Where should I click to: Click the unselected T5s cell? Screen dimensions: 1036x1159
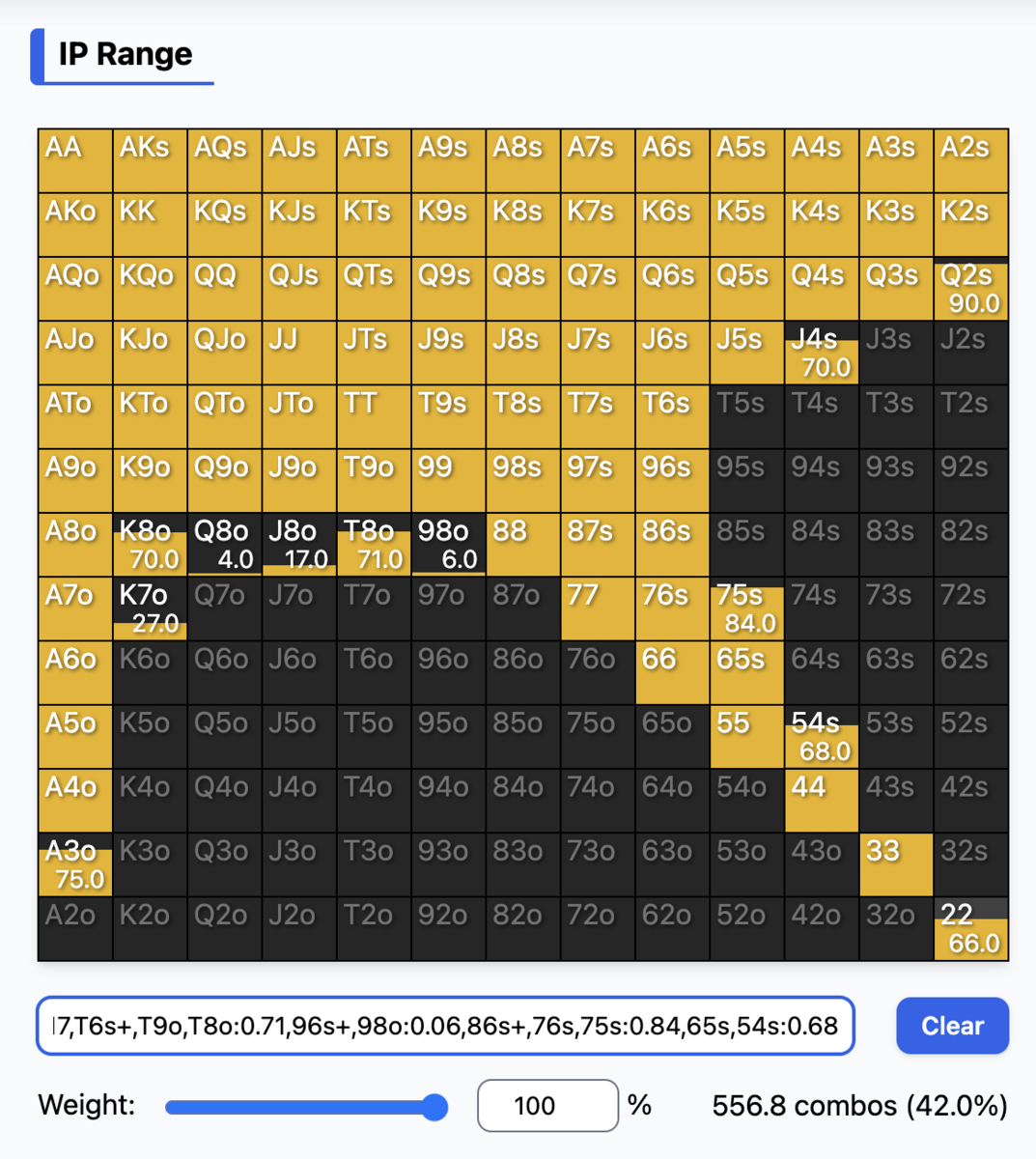747,417
